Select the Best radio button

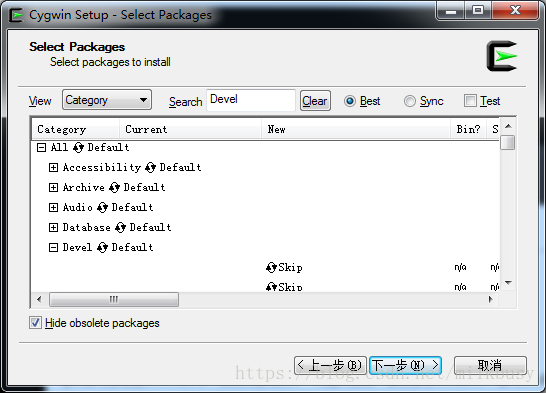click(x=350, y=101)
